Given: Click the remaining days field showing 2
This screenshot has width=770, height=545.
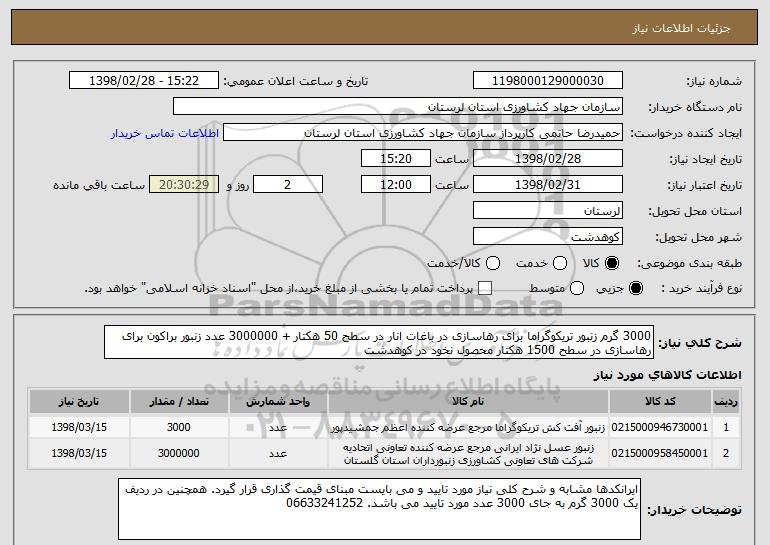Looking at the screenshot, I should click(x=288, y=185).
